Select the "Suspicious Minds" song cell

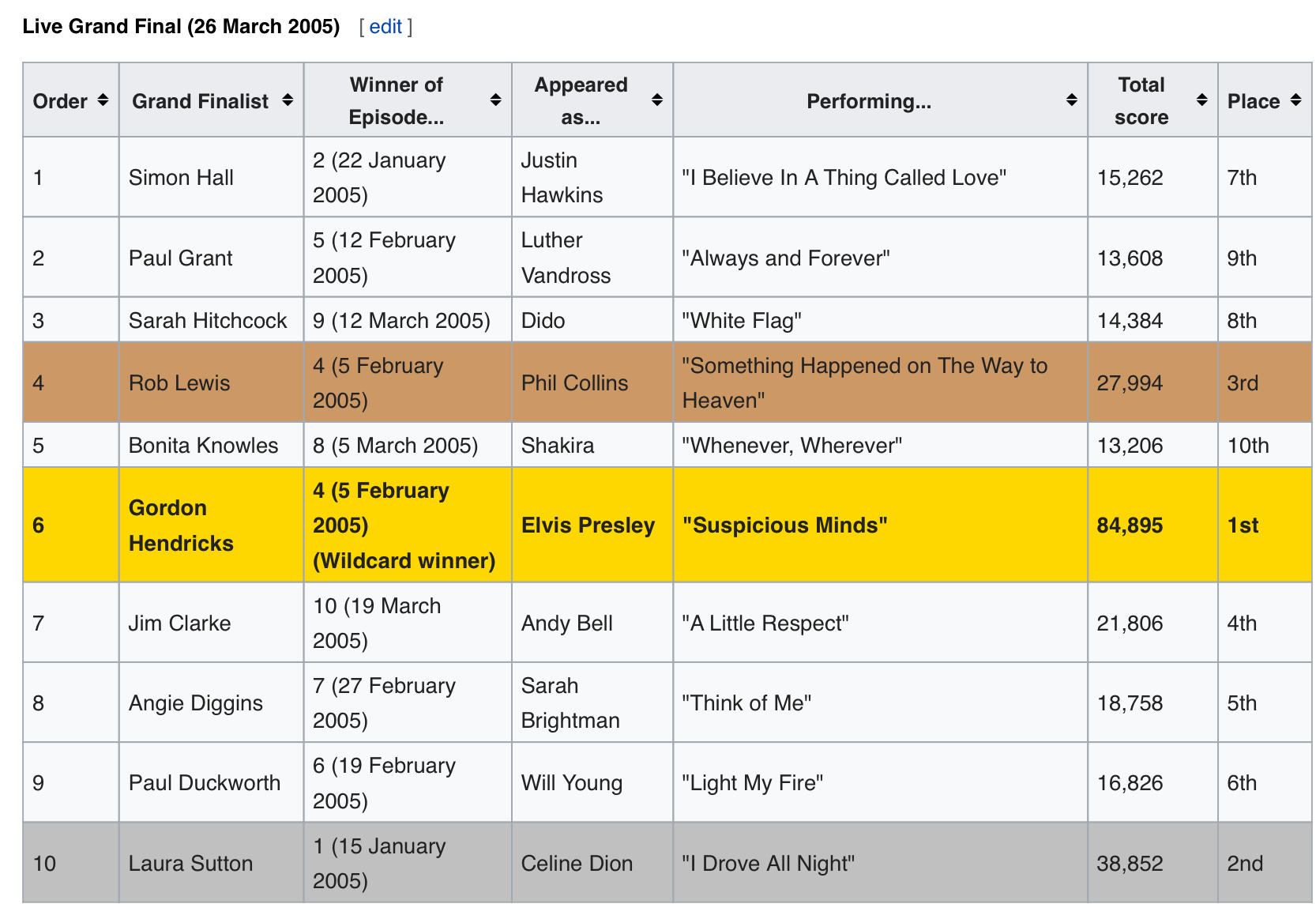880,525
